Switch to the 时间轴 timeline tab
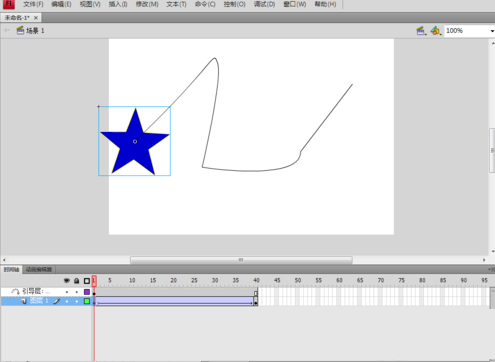495x362 pixels. tap(11, 269)
